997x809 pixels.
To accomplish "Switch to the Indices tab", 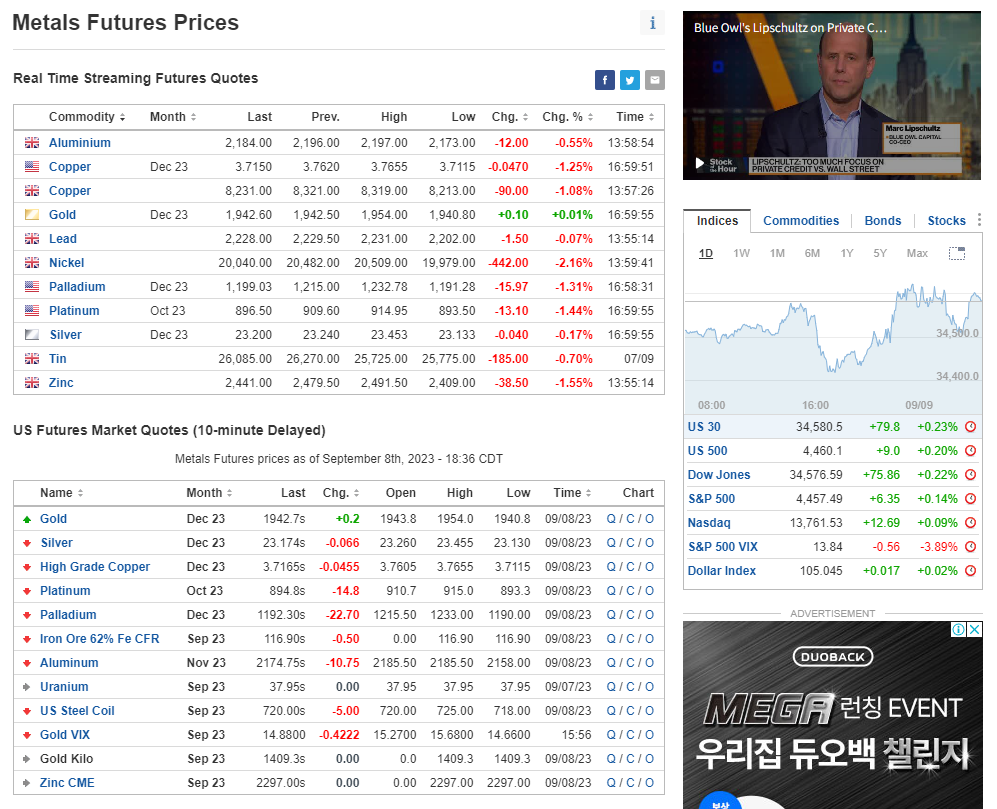I will click(717, 221).
